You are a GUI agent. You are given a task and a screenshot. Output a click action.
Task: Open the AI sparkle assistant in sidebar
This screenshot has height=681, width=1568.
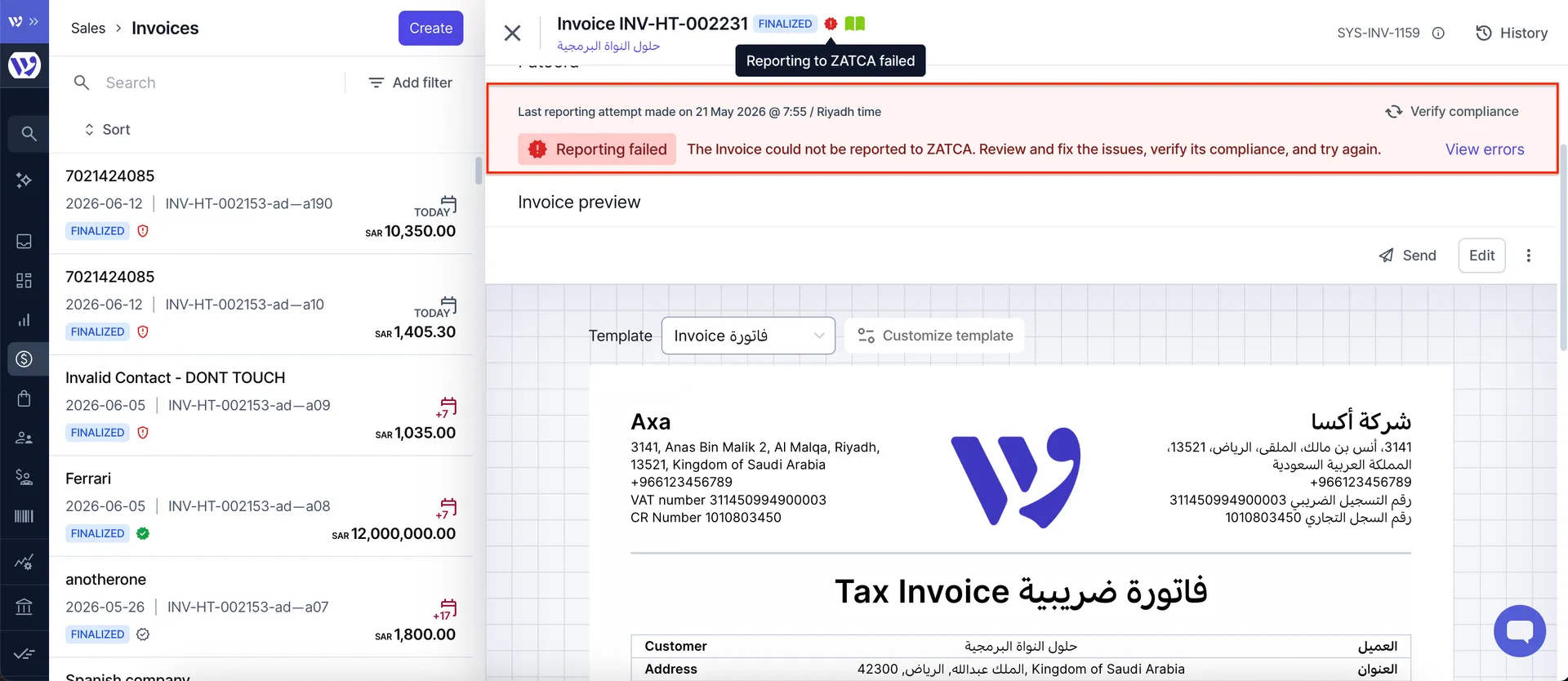click(24, 180)
